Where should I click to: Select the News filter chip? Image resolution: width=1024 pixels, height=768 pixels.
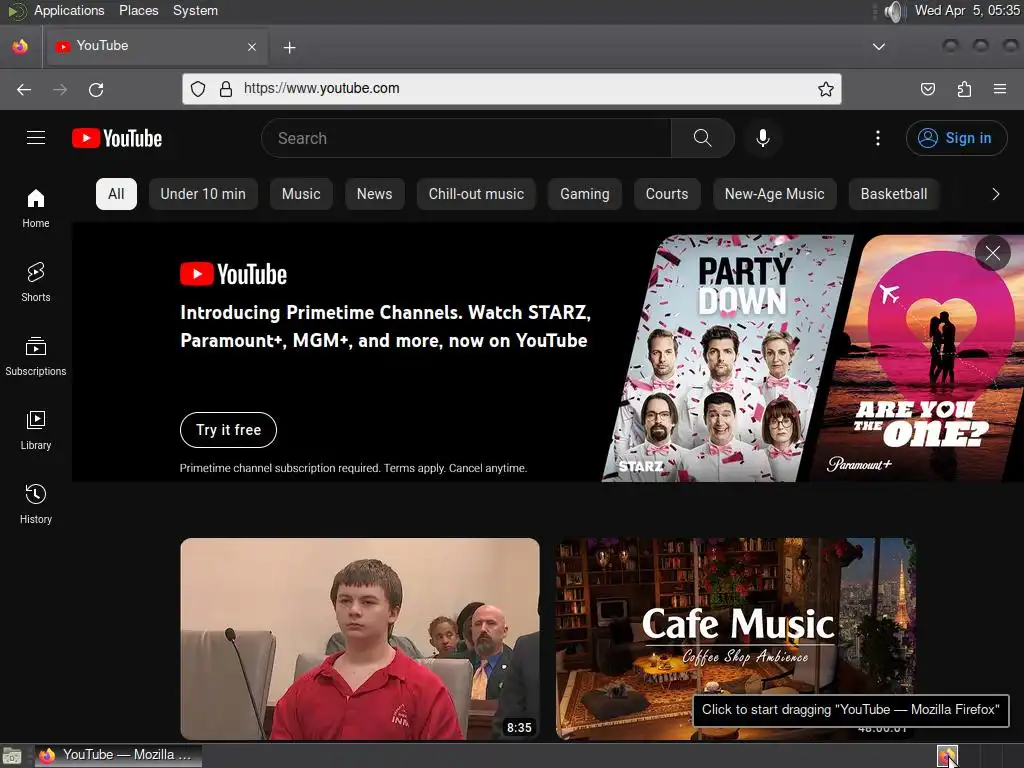[x=374, y=194]
